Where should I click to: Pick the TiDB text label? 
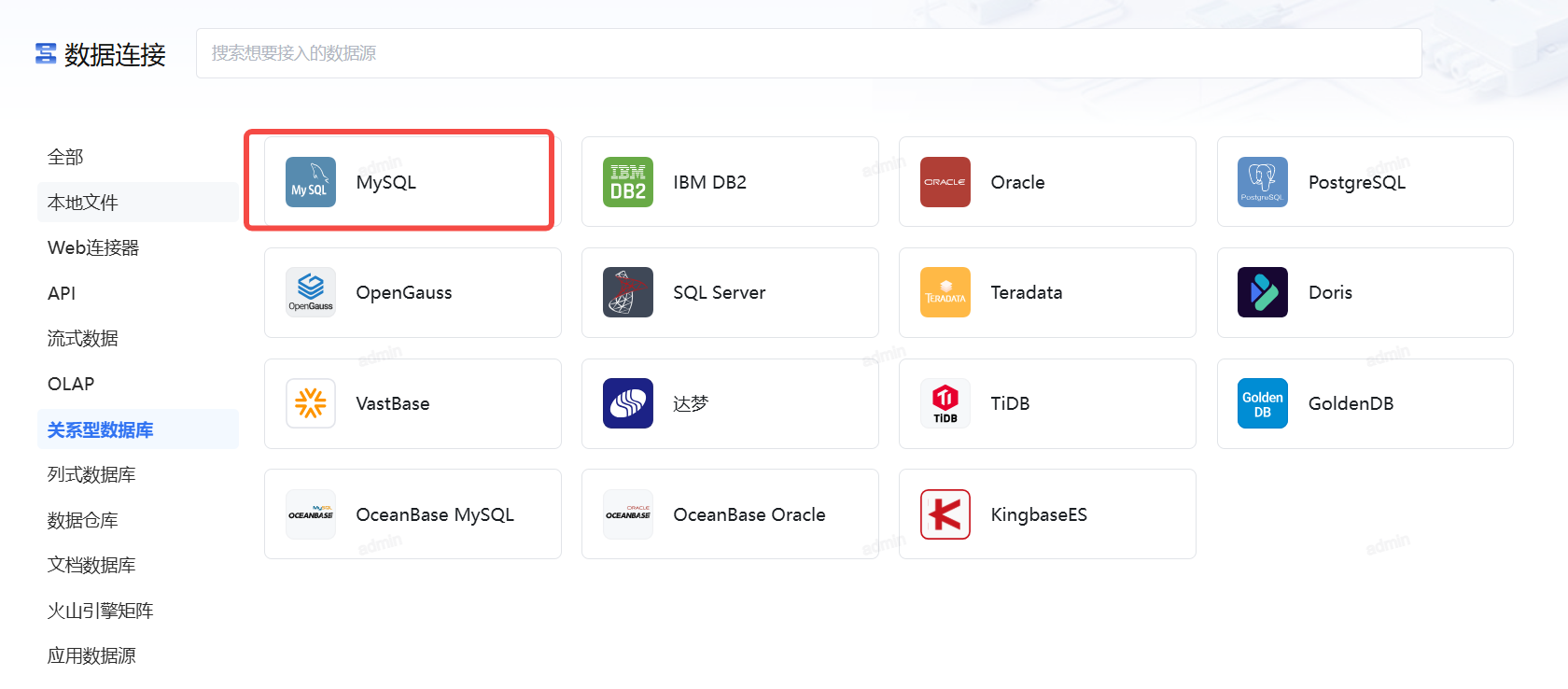pos(1011,403)
